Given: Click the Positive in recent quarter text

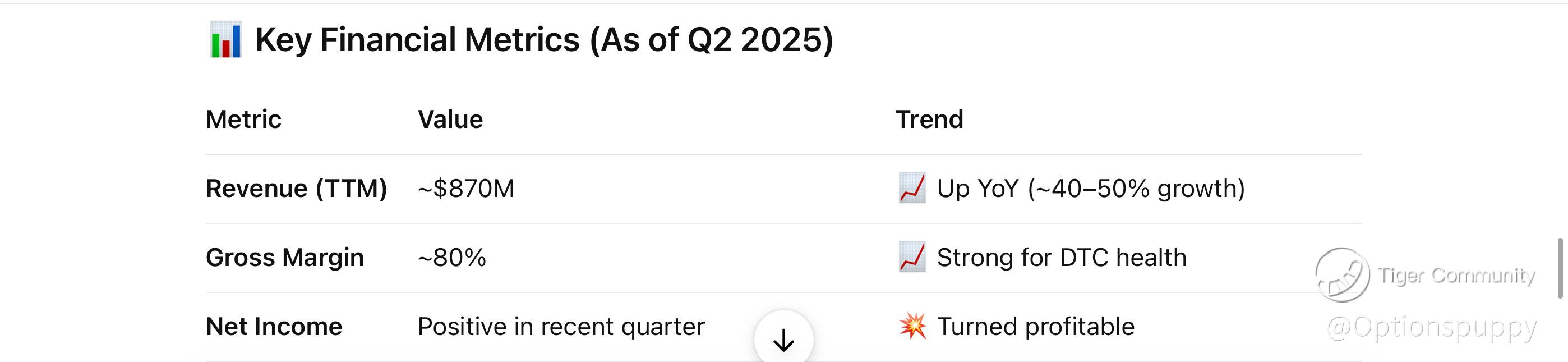Looking at the screenshot, I should click(561, 327).
